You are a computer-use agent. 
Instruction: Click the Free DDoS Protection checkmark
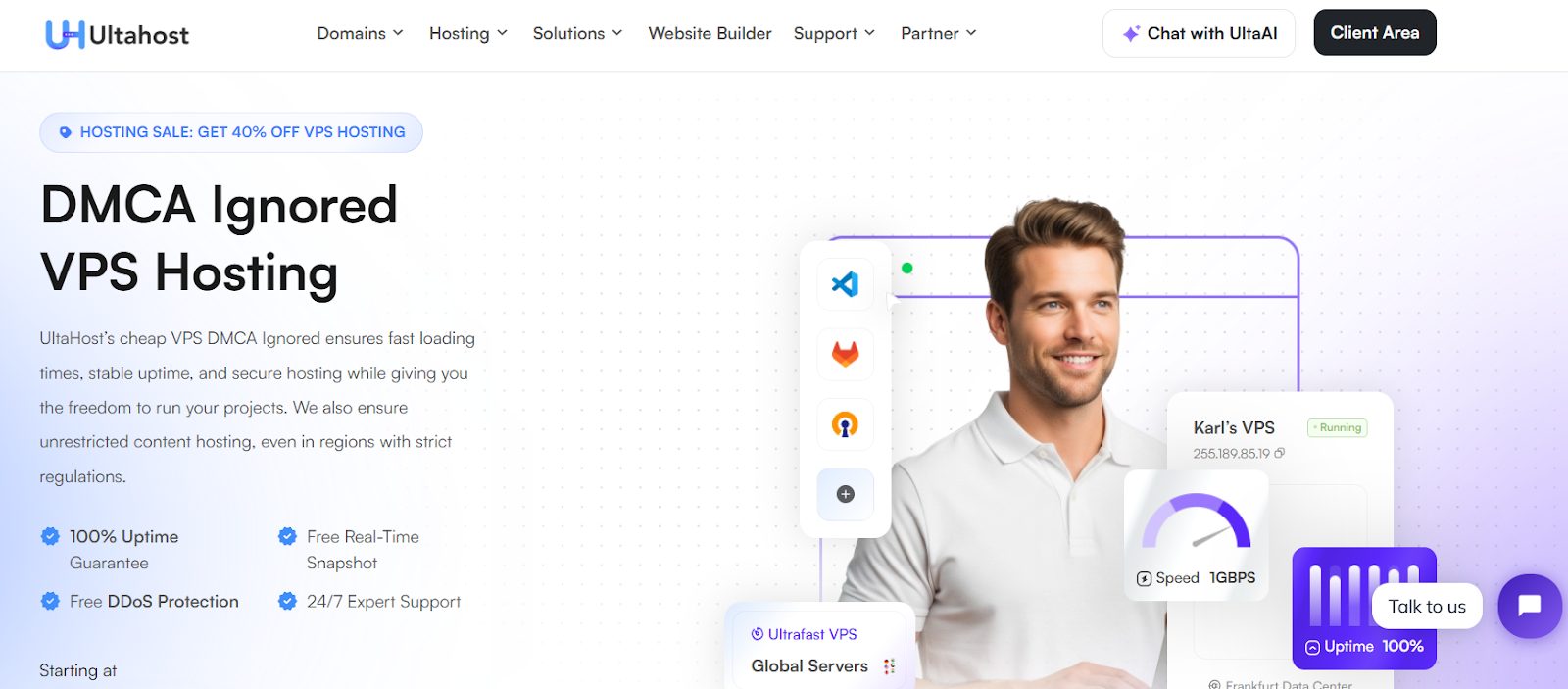(x=50, y=601)
